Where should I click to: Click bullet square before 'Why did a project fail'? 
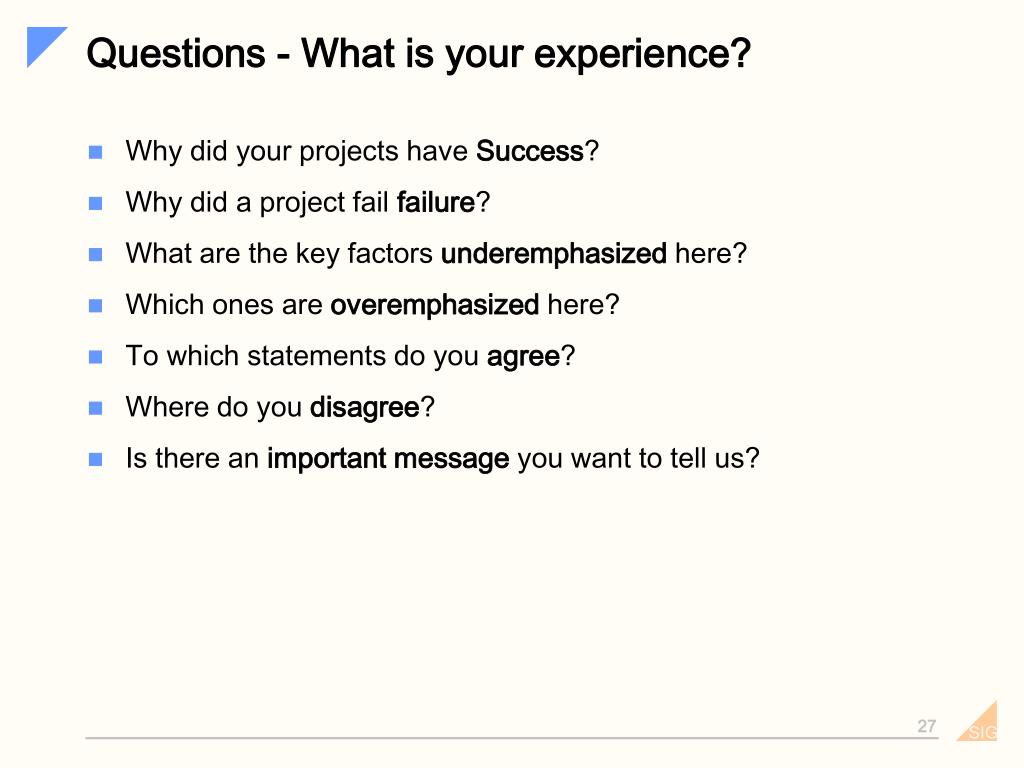(x=95, y=203)
